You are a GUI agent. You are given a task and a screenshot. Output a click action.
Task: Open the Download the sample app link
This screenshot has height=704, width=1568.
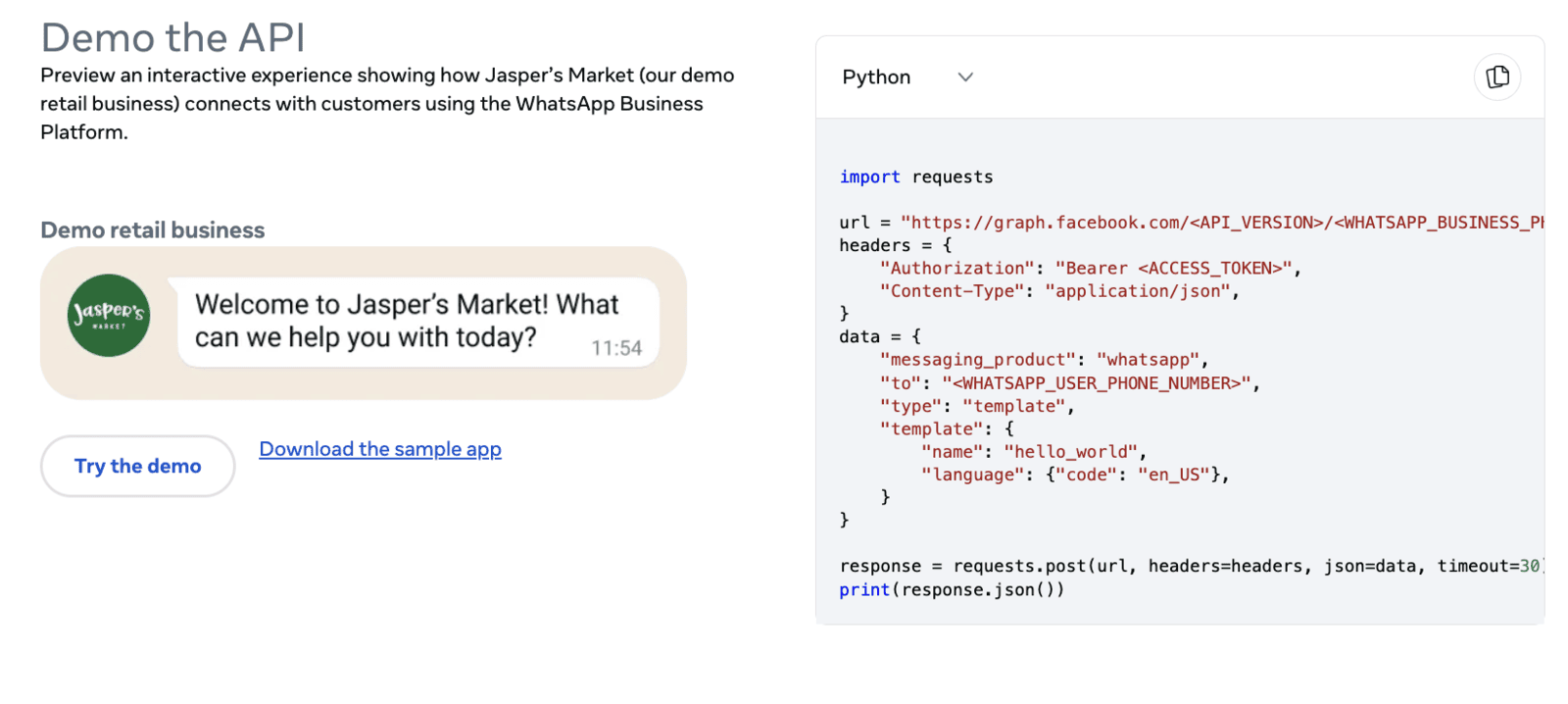(380, 449)
